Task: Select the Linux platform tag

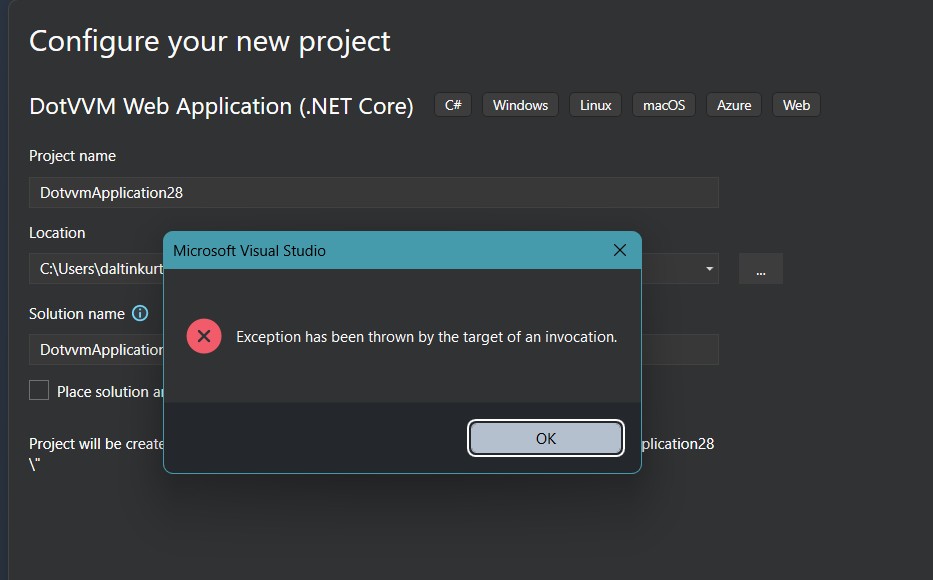Action: (595, 105)
